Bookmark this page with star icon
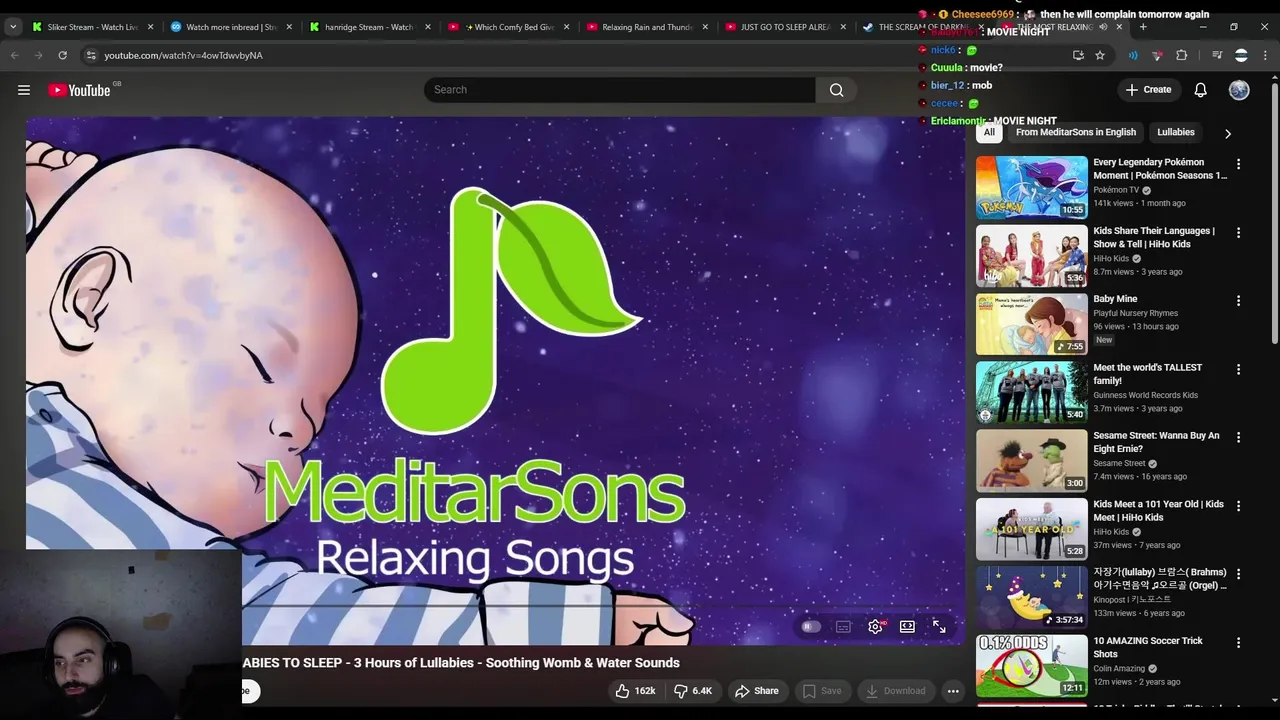The height and width of the screenshot is (720, 1280). [x=1100, y=55]
